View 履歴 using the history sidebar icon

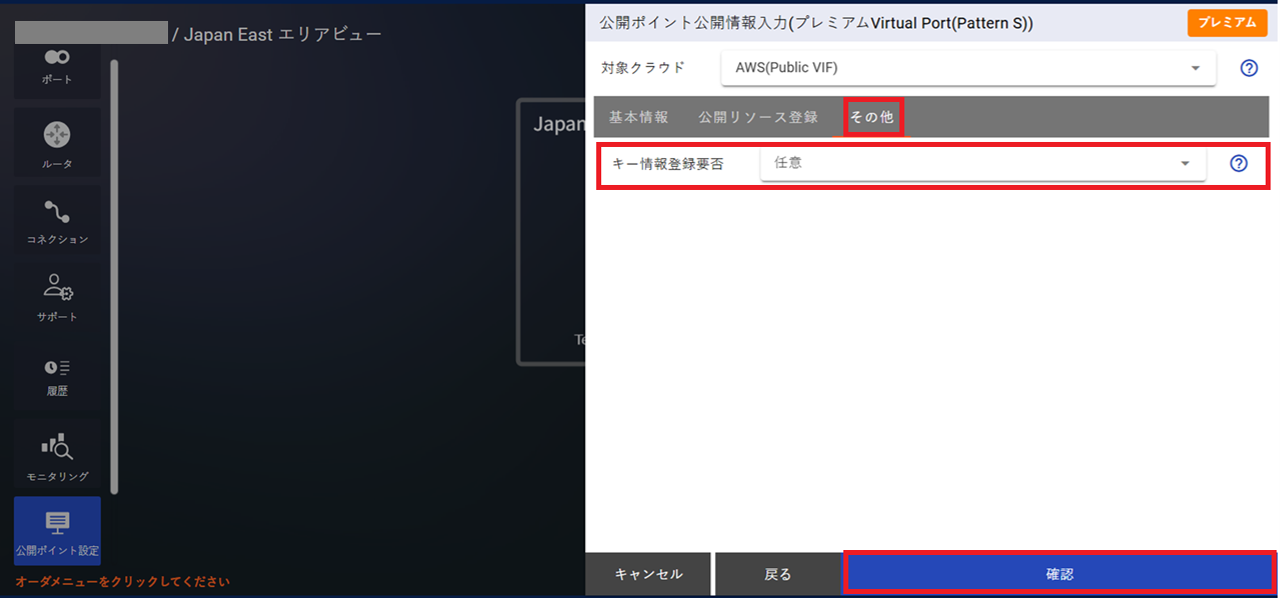tap(56, 375)
